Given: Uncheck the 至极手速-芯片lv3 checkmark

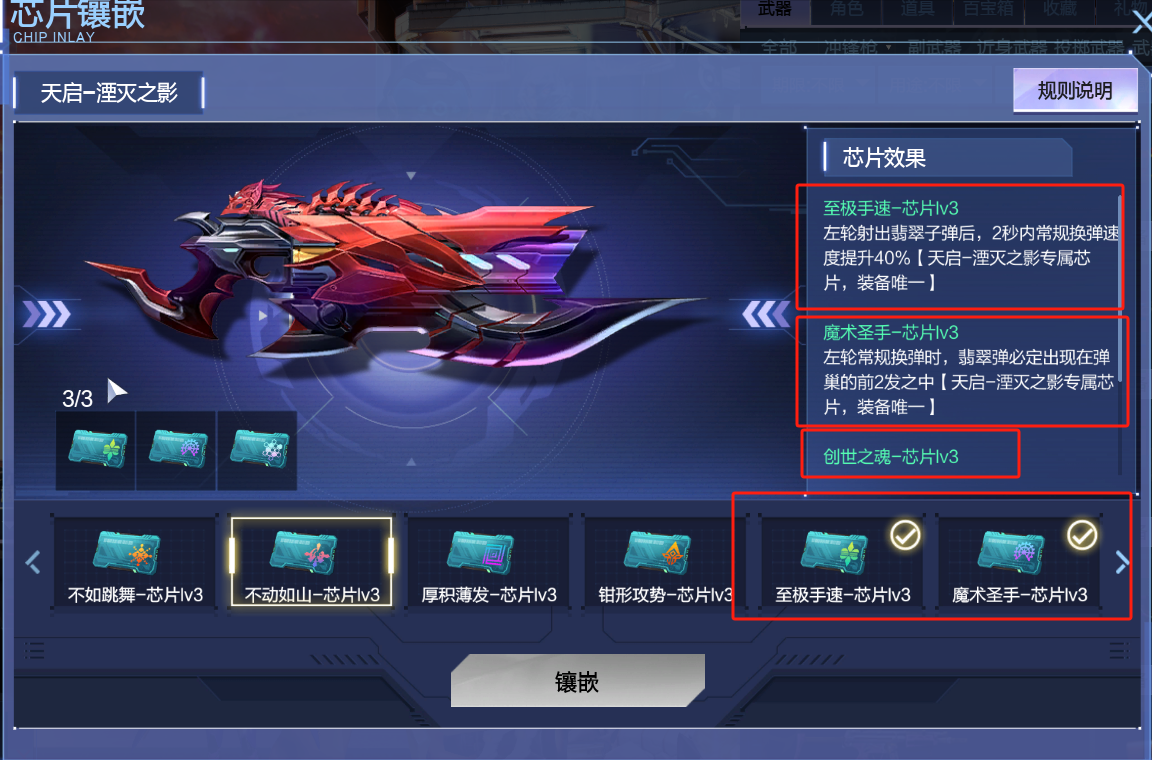Looking at the screenshot, I should [x=905, y=535].
